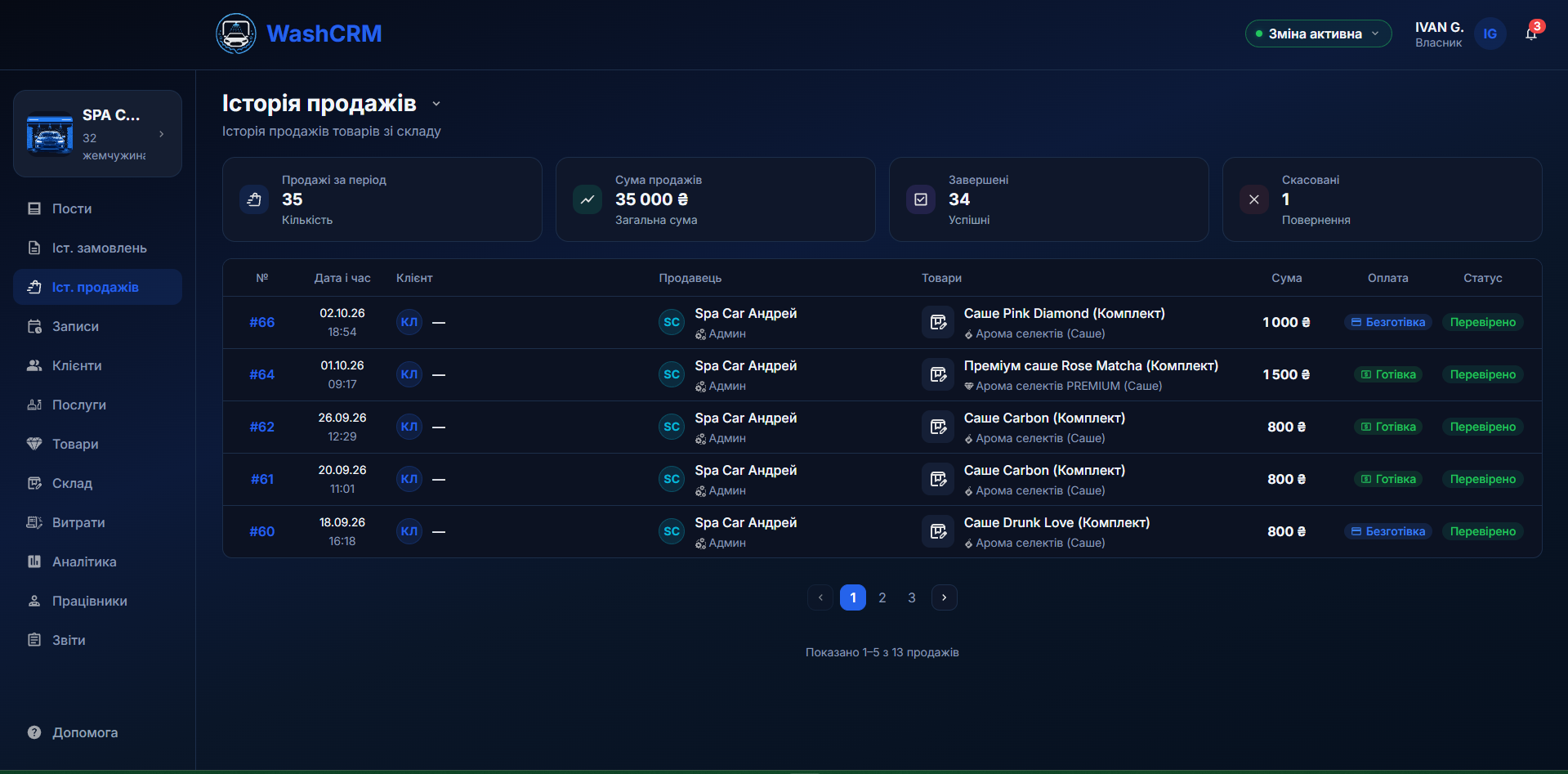Click the Продажі за період card icon
1568x774 pixels.
click(254, 199)
